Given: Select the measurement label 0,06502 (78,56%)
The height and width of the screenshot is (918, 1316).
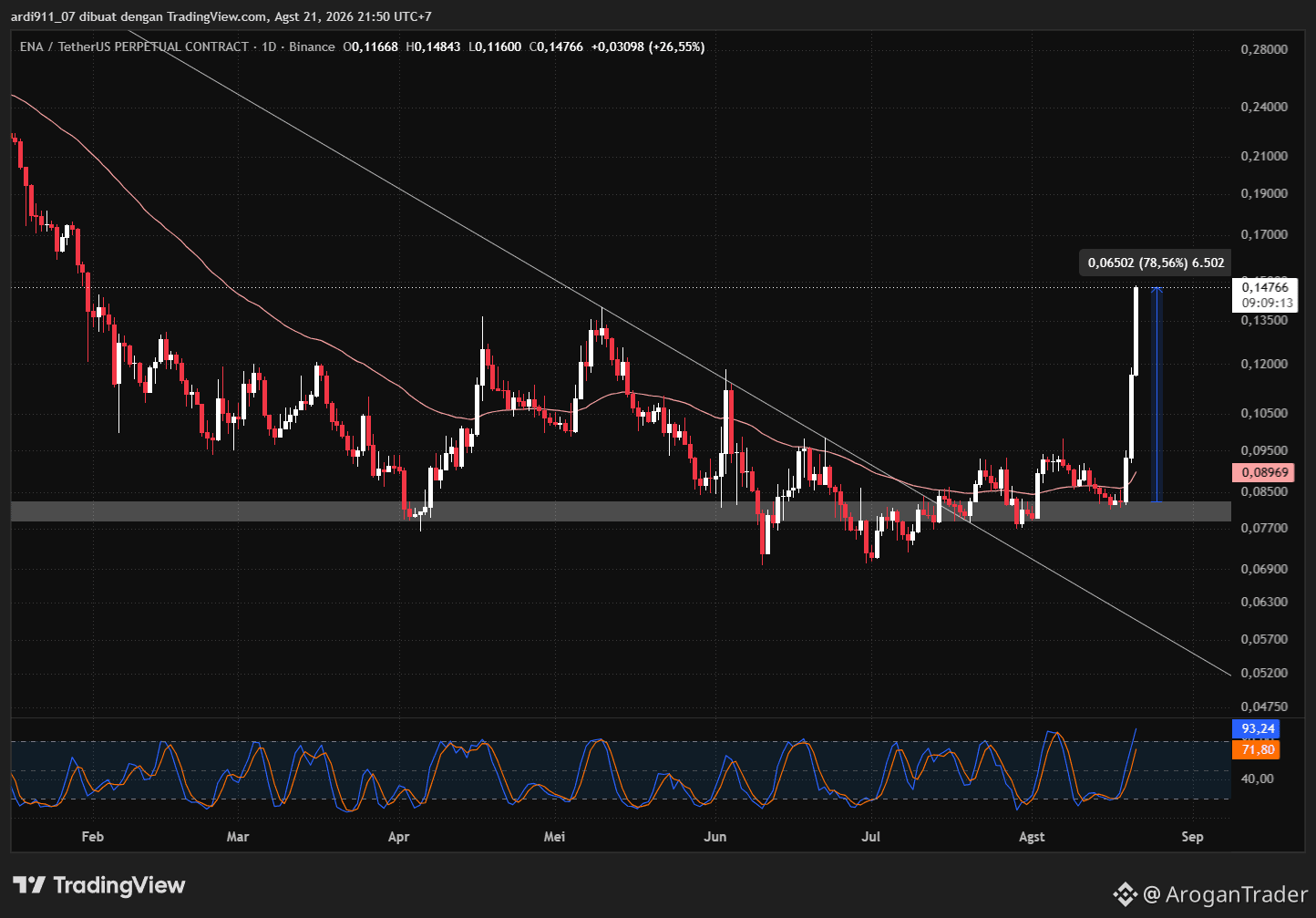Looking at the screenshot, I should (1156, 263).
